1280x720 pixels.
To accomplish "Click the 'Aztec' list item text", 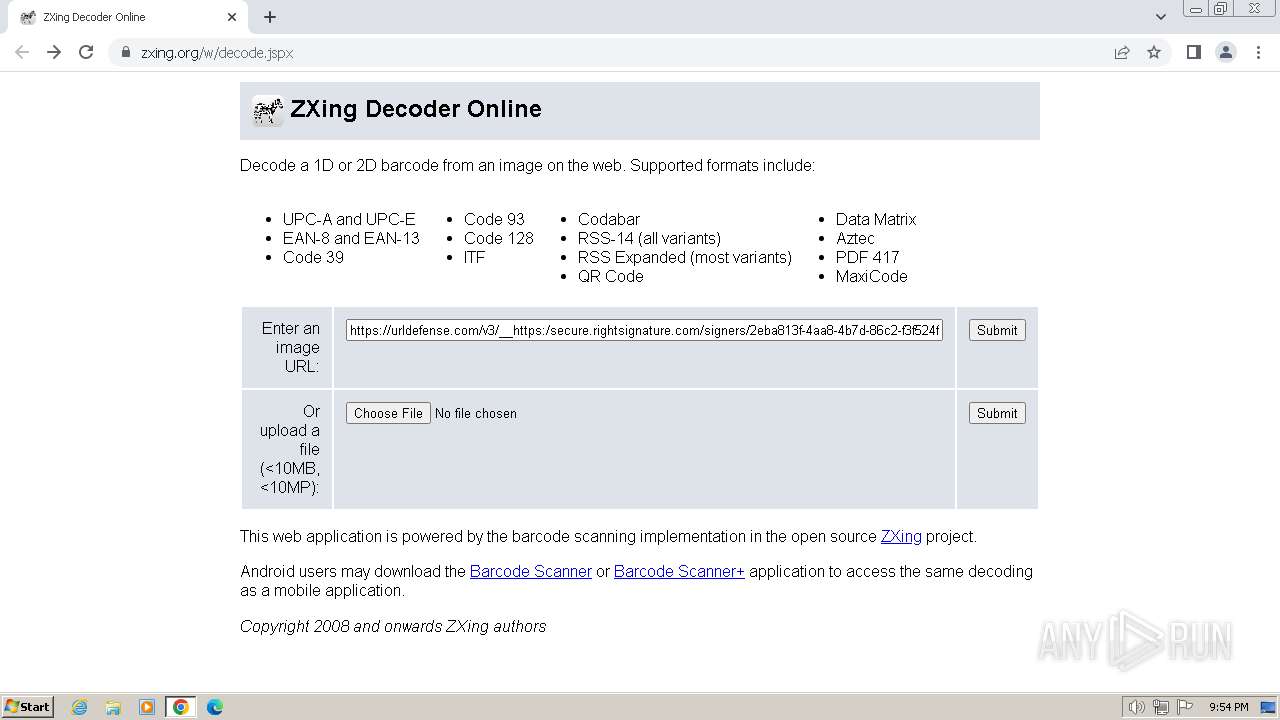I will 855,238.
